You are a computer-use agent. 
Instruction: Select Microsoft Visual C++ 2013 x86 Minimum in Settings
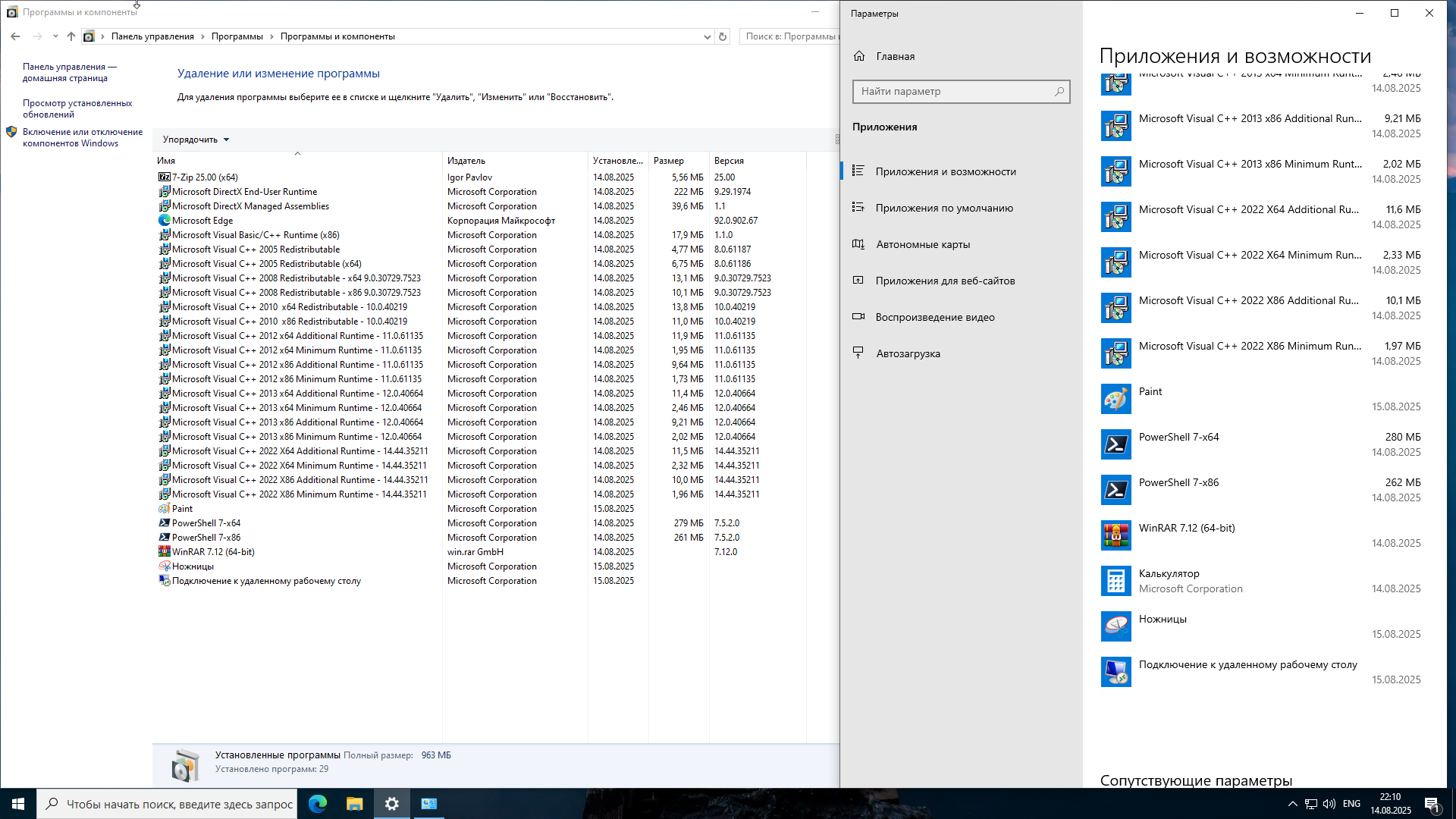[1260, 171]
